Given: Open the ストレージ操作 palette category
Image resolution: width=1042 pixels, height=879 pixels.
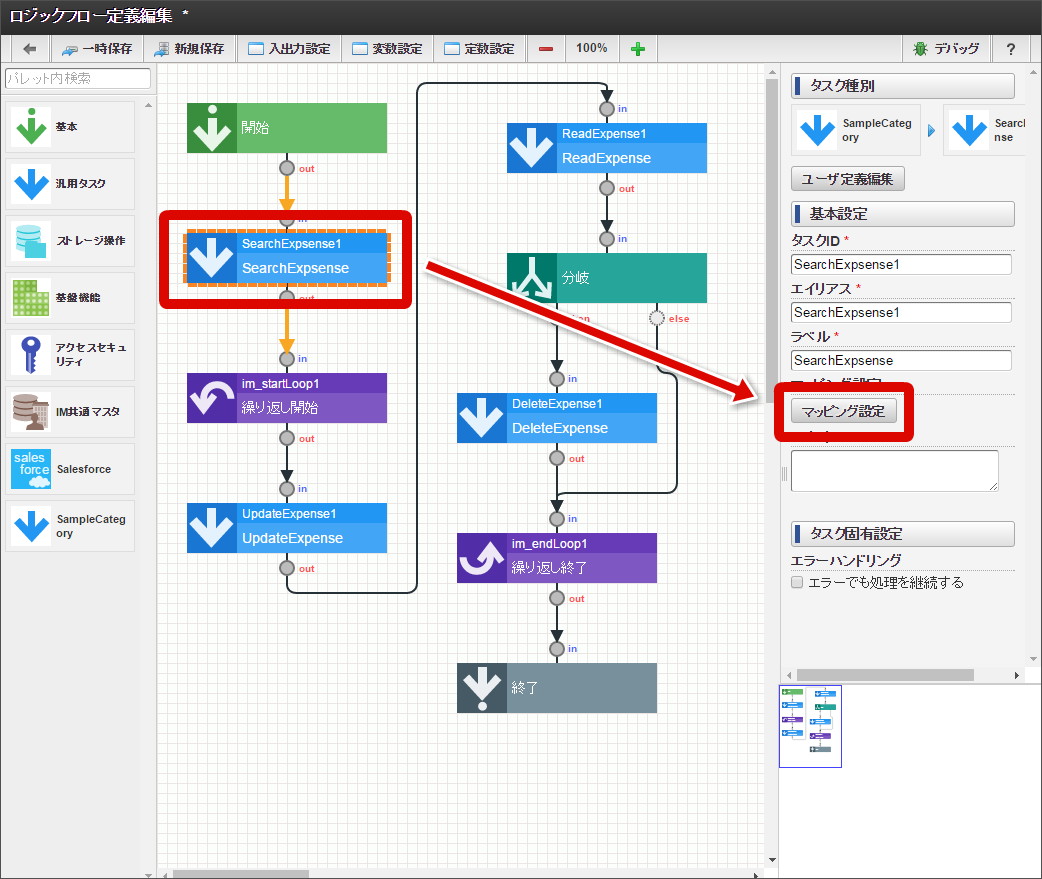Looking at the screenshot, I should click(x=70, y=241).
